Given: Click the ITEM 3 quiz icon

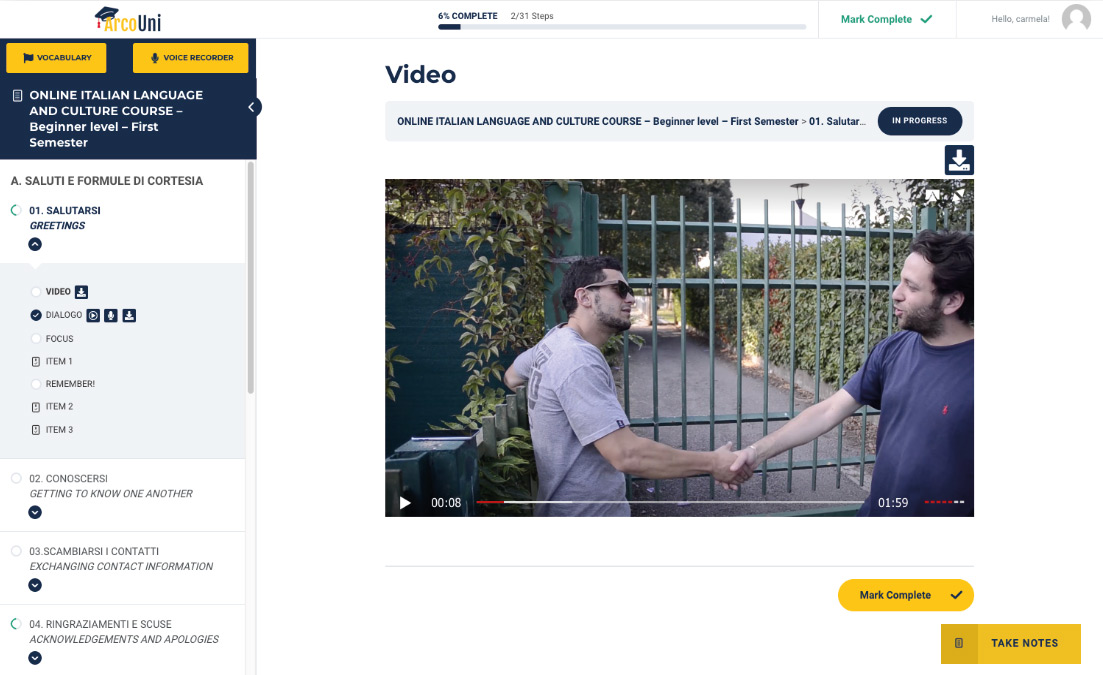Looking at the screenshot, I should (x=36, y=430).
